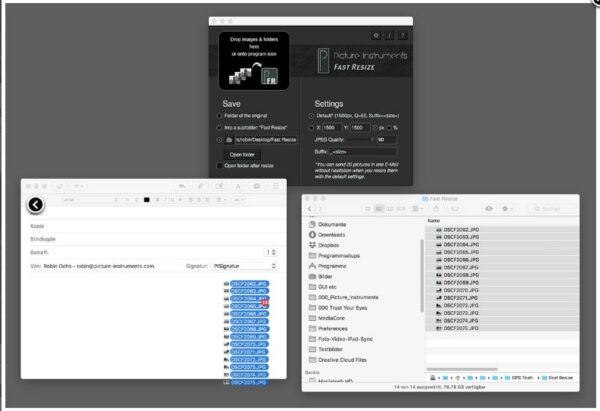
Task: Open the photo browser icon in the Mail toolbar
Action: [x=256, y=186]
